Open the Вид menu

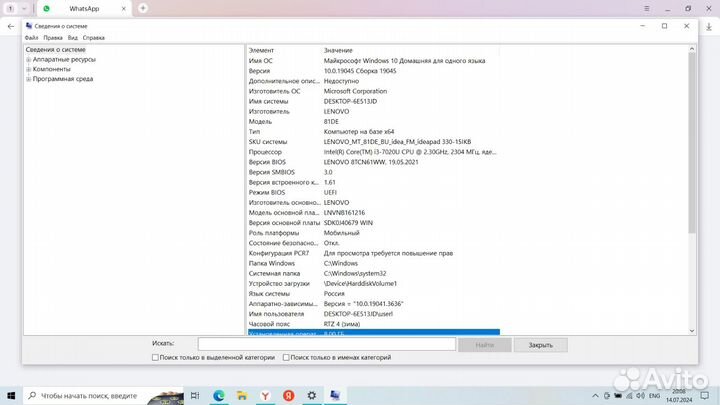[73, 38]
